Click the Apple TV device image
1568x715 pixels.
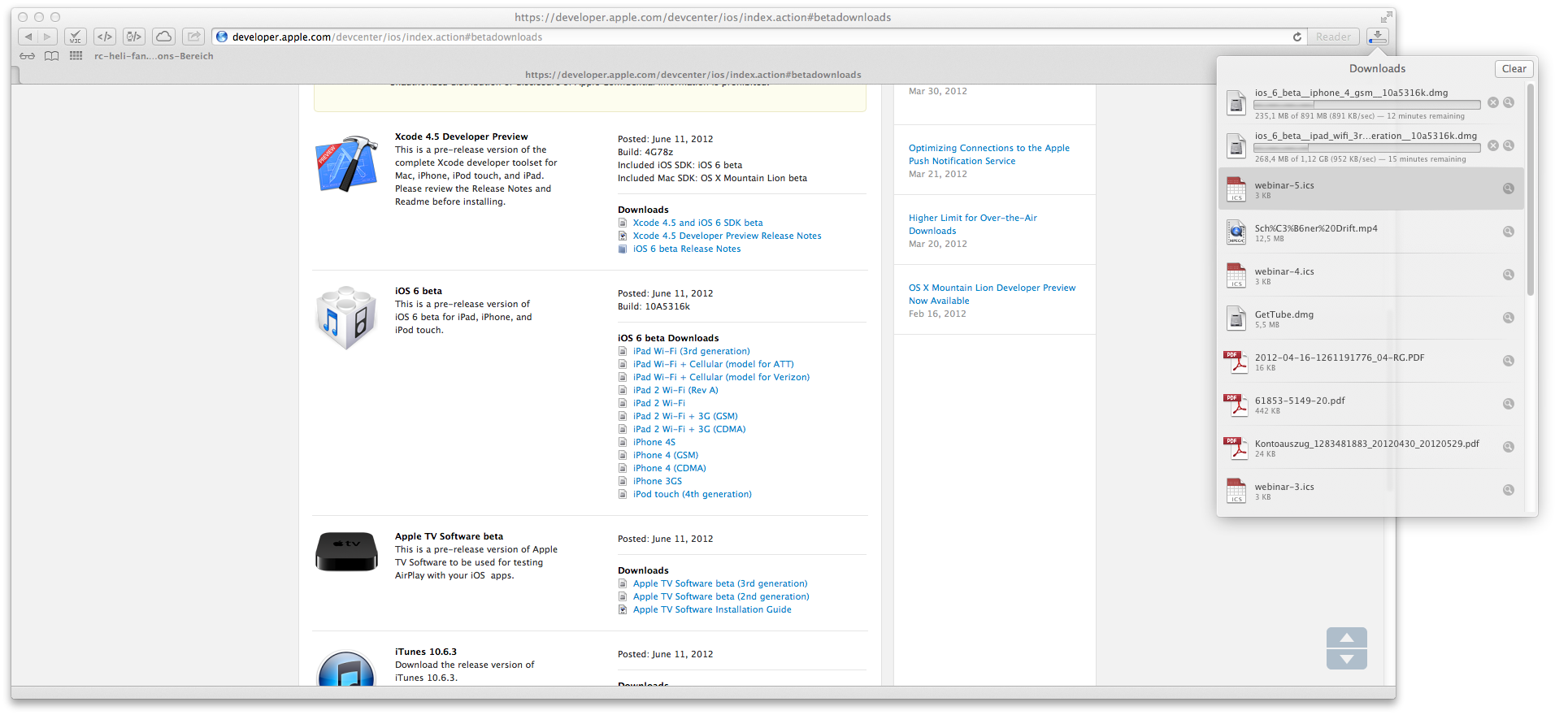[x=346, y=552]
